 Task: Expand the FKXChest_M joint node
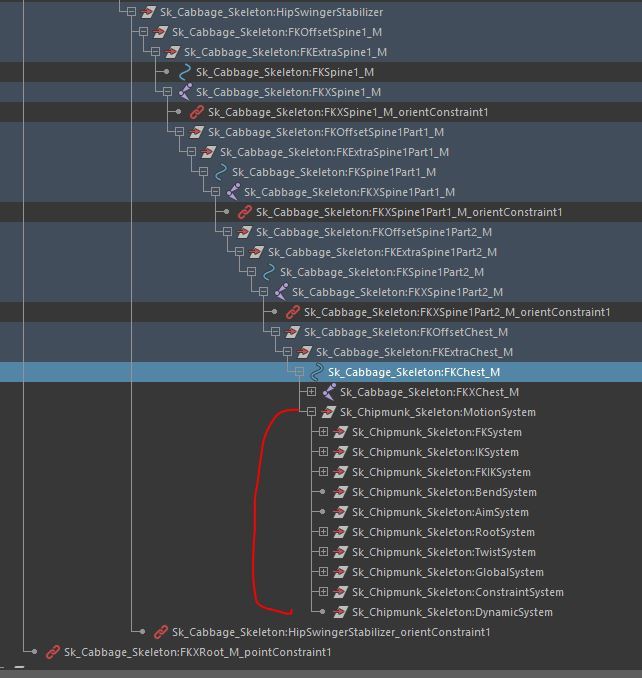[311, 392]
